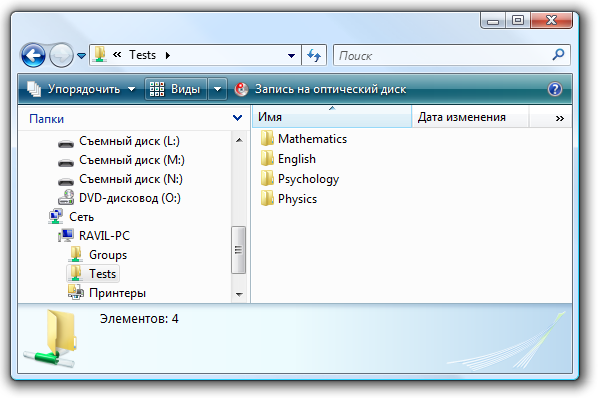This screenshot has height=398, width=599.
Task: Click the Виды button
Action: tap(176, 89)
